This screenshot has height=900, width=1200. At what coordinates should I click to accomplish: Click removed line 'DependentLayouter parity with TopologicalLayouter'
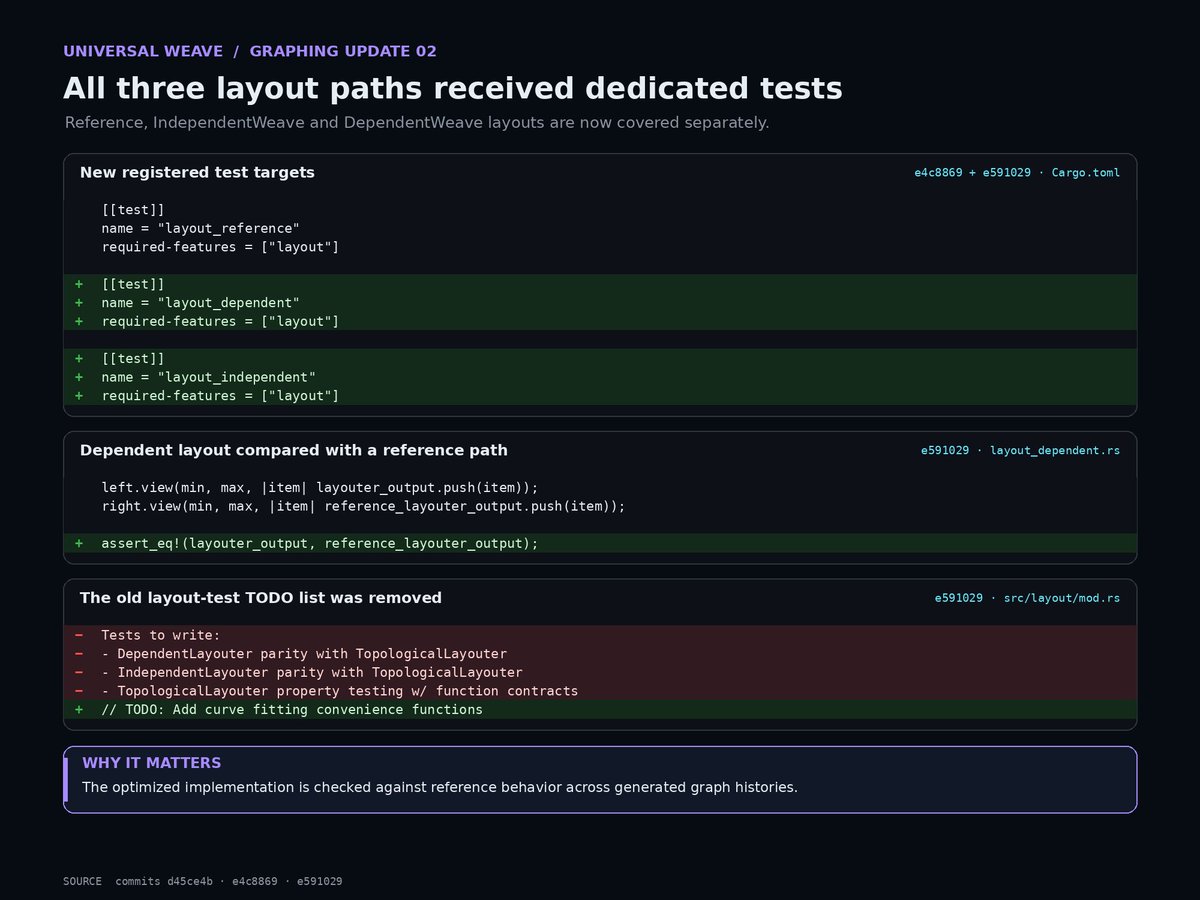[x=600, y=654]
